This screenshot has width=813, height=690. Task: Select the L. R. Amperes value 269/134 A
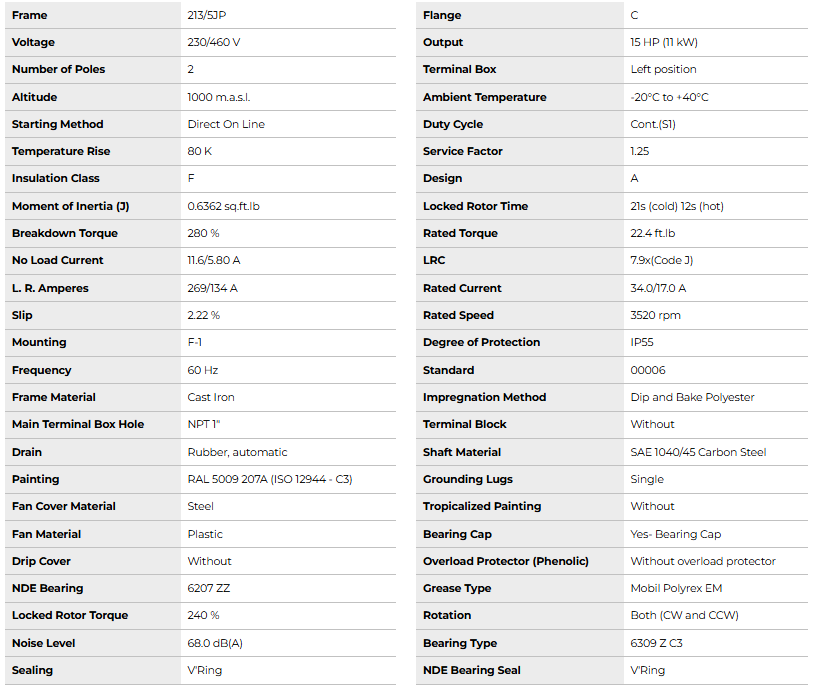pyautogui.click(x=212, y=288)
